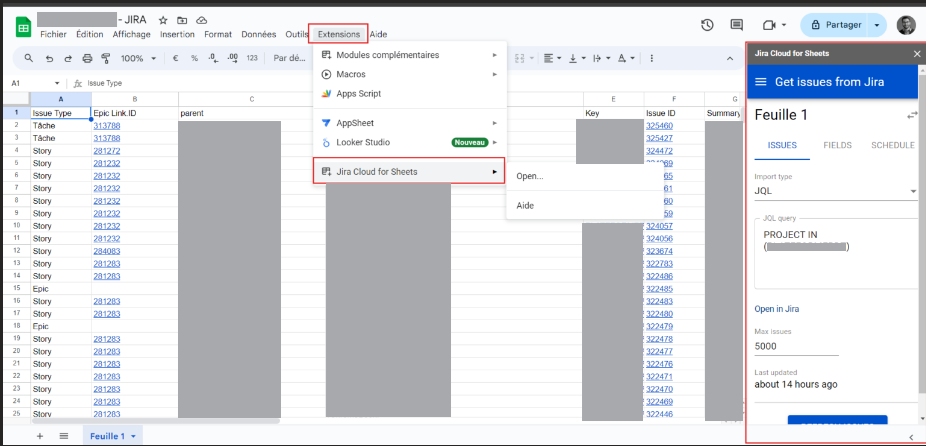This screenshot has width=926, height=446.
Task: Open the Données menu
Action: pos(259,34)
